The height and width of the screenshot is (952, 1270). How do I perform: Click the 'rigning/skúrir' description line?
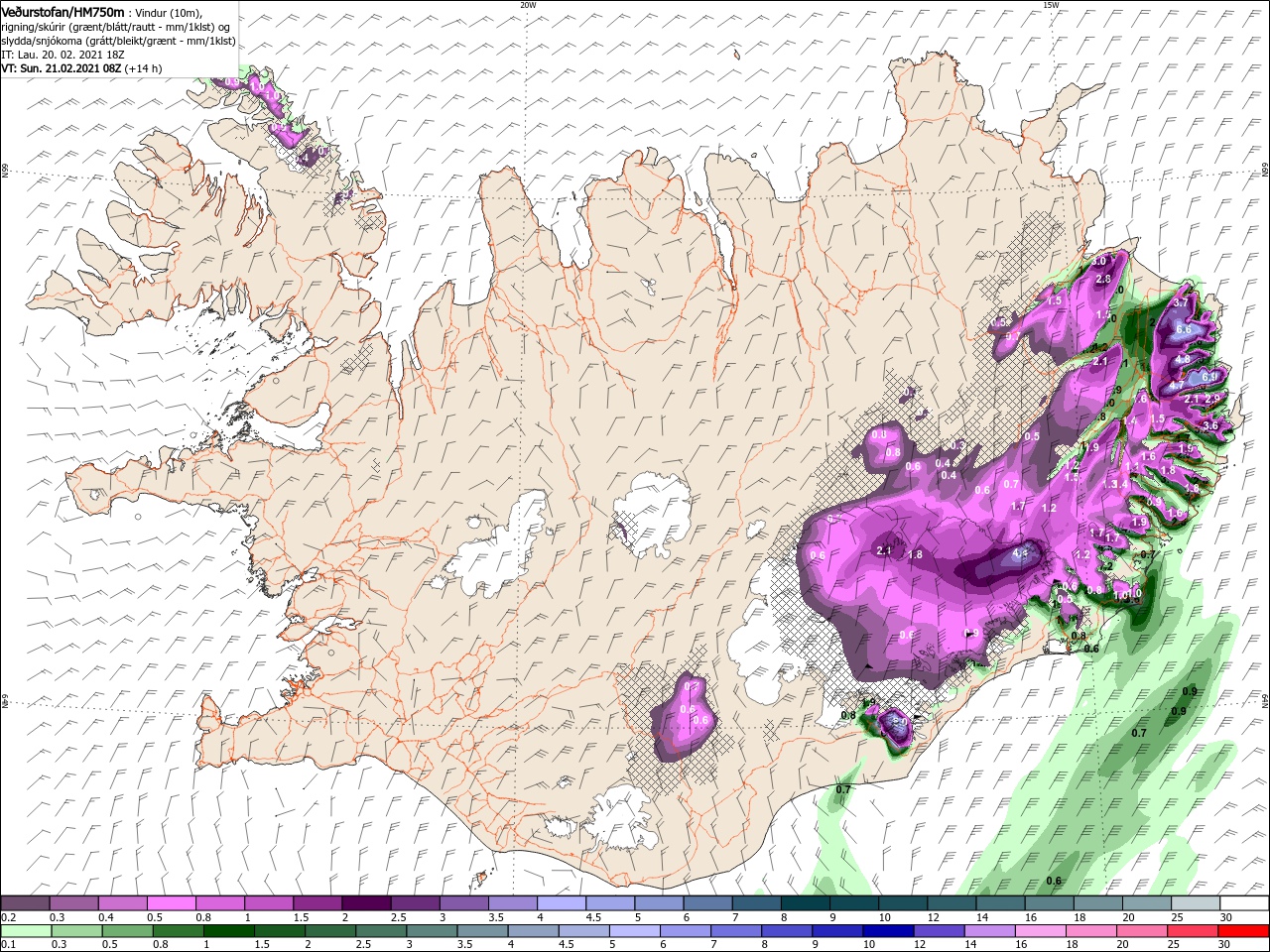pyautogui.click(x=115, y=27)
